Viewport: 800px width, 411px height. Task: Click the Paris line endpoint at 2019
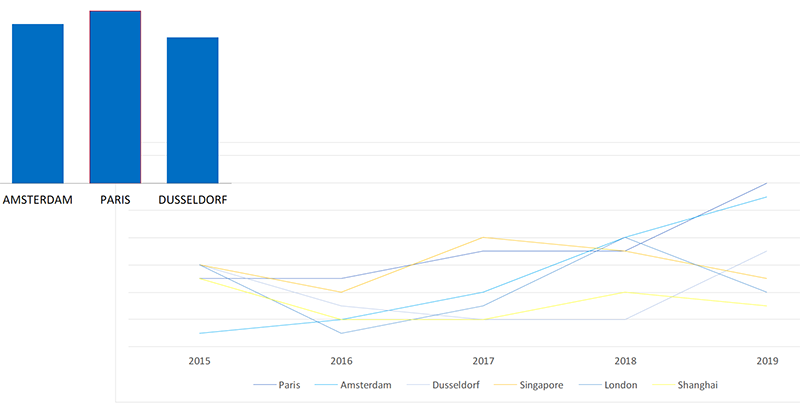(x=766, y=184)
